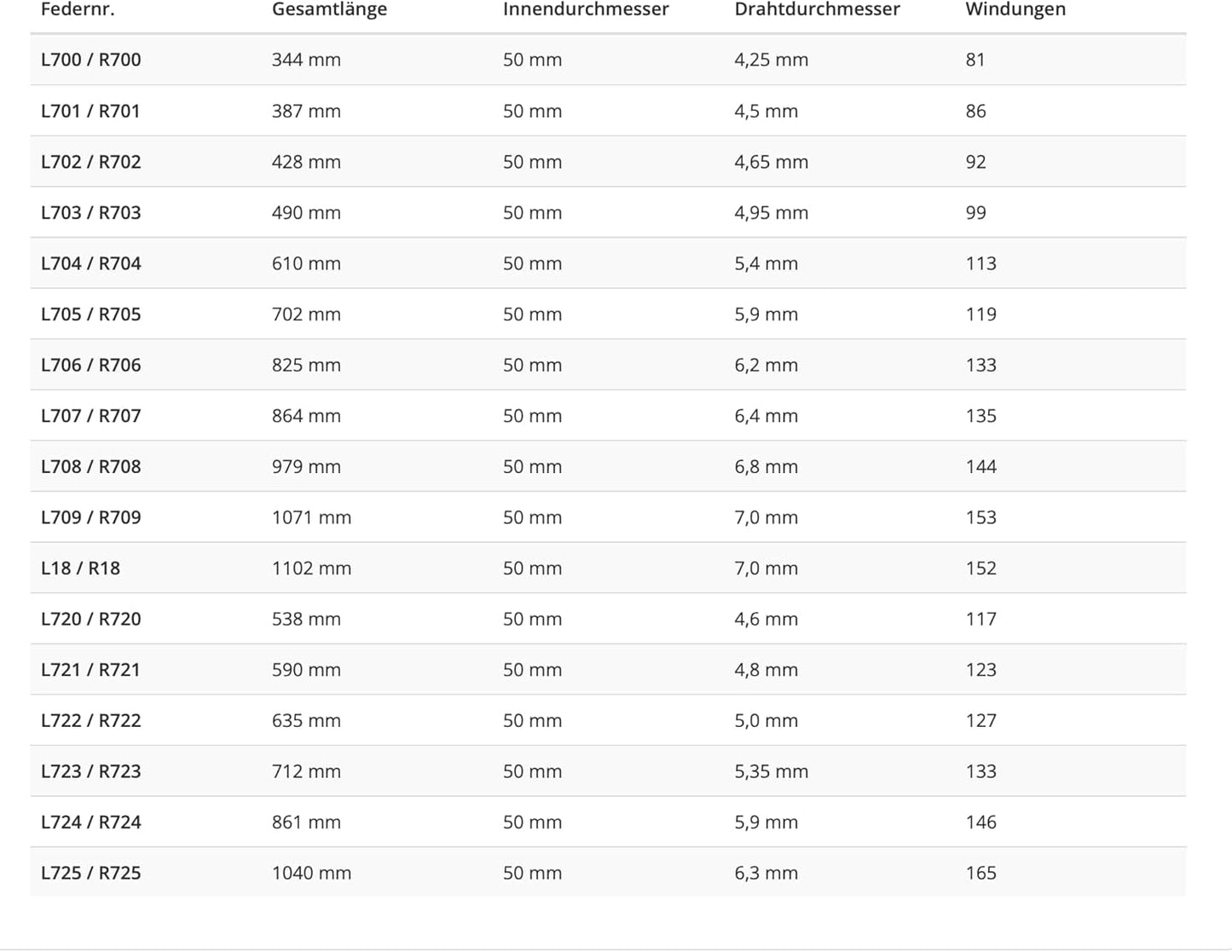Click winding count 135 for L707

pyautogui.click(x=980, y=416)
